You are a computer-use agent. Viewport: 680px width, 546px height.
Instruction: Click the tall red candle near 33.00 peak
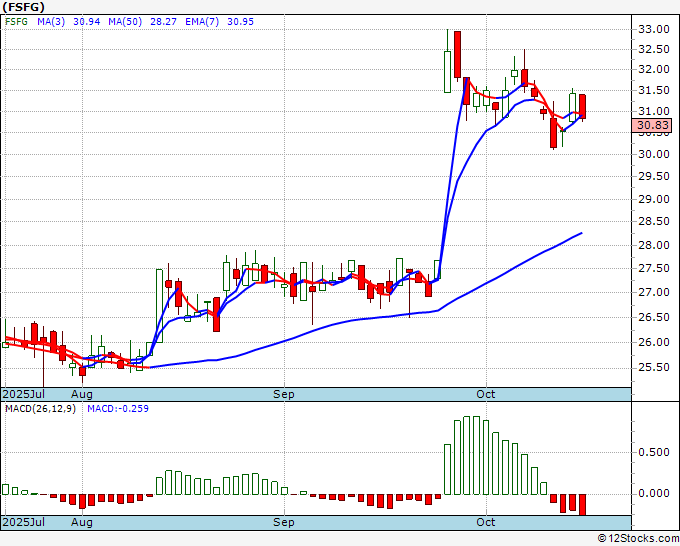(457, 54)
